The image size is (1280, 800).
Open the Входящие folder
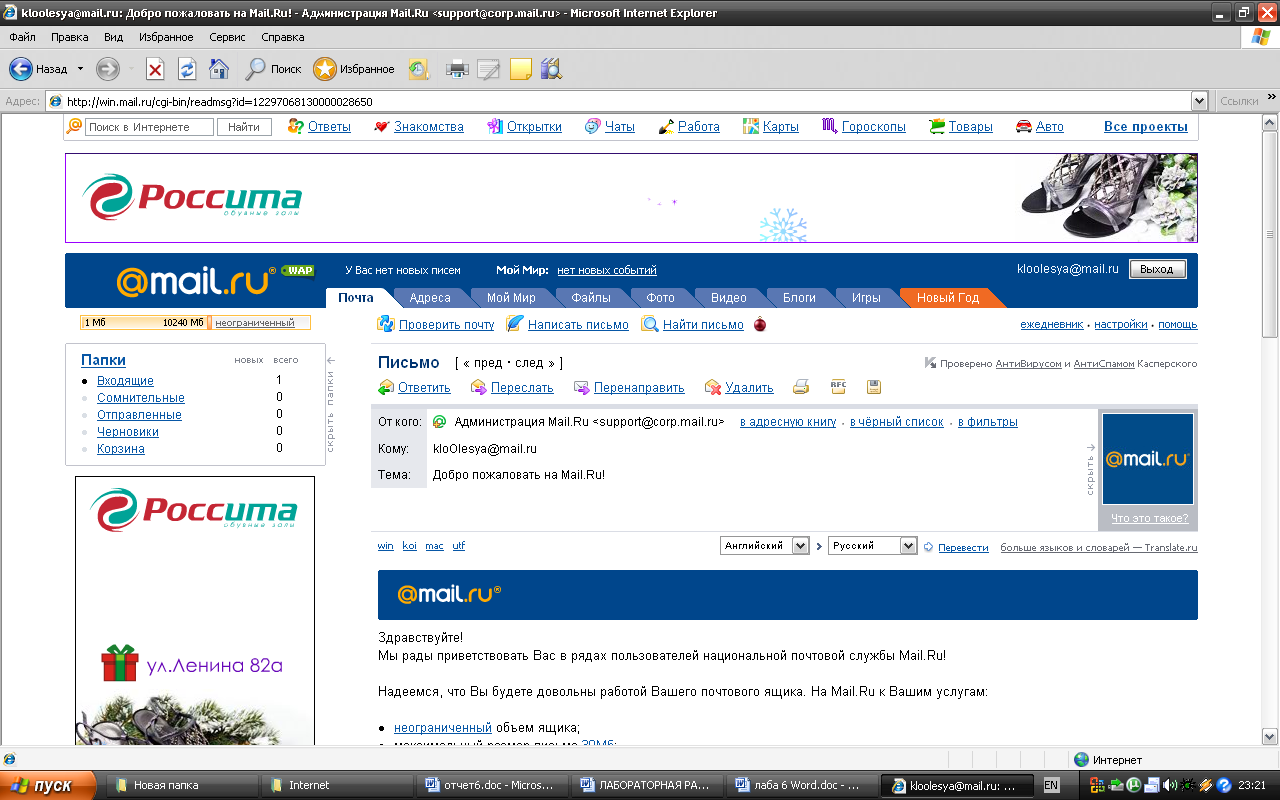pyautogui.click(x=125, y=381)
